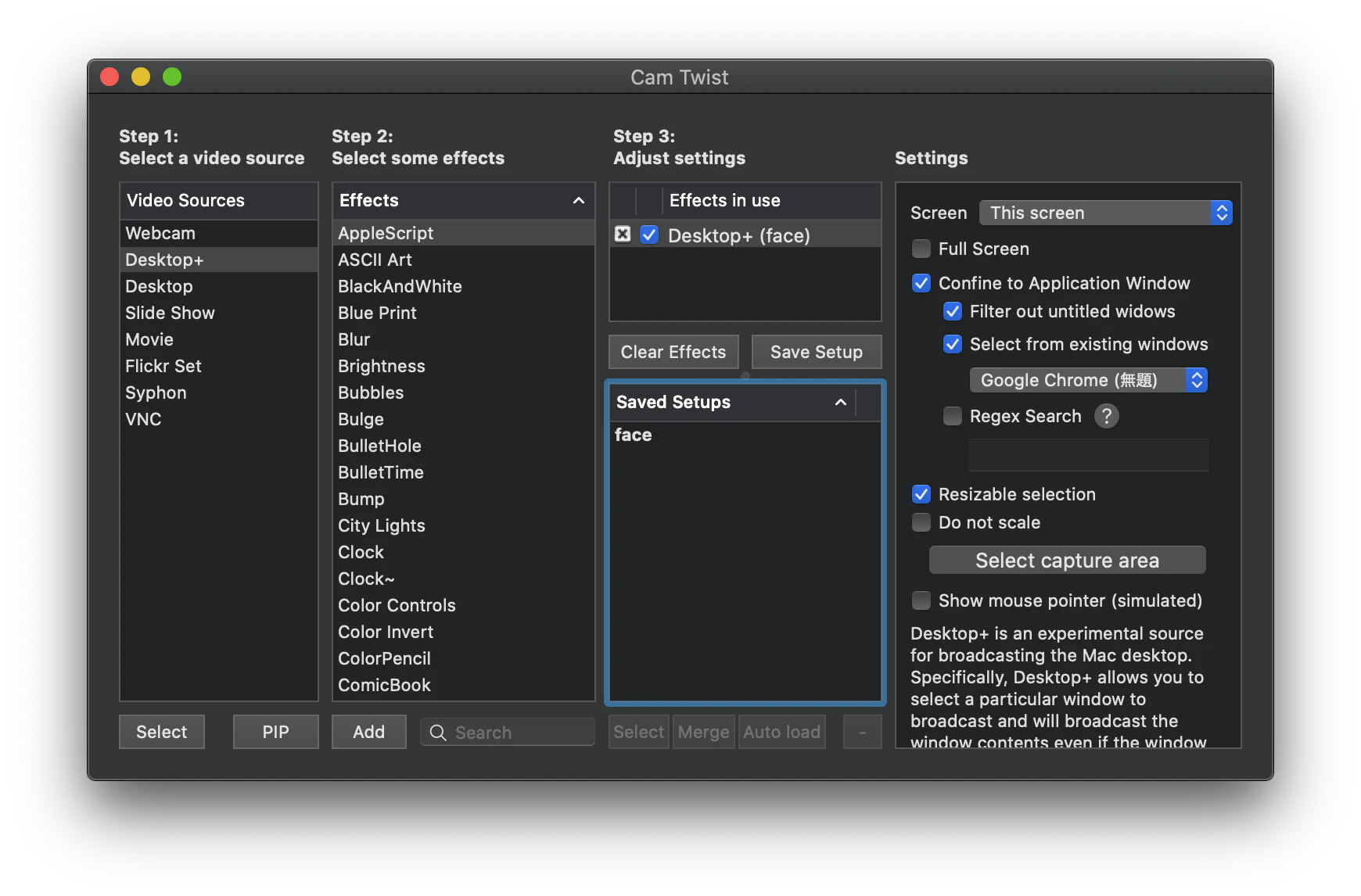Toggle the Resizable selection checkbox
Image resolution: width=1361 pixels, height=896 pixels.
tap(921, 494)
